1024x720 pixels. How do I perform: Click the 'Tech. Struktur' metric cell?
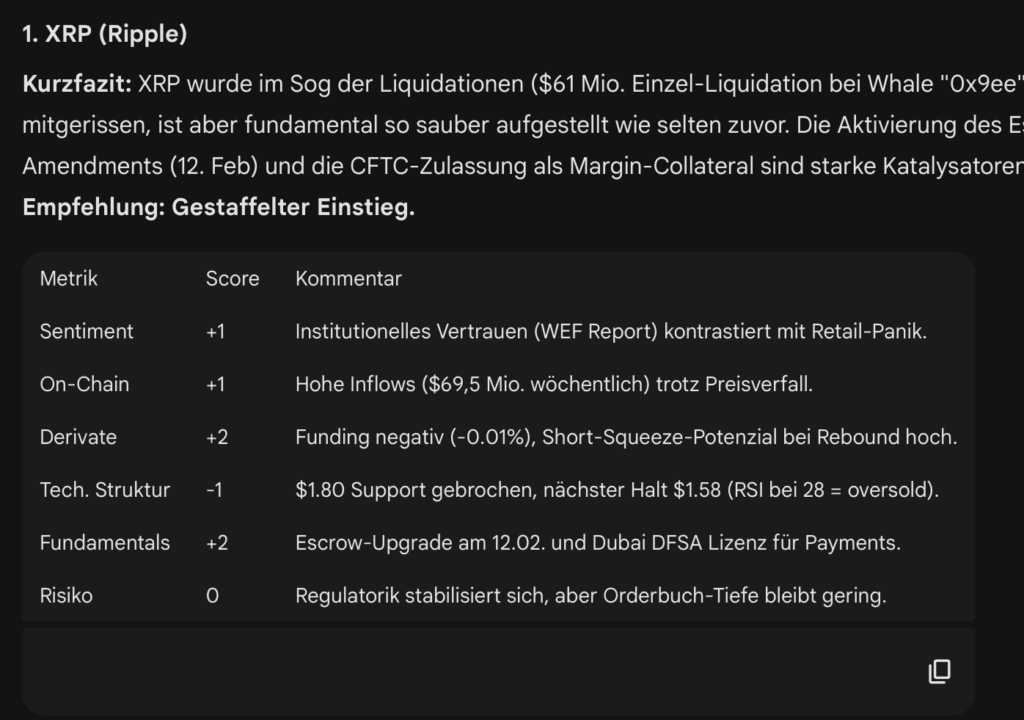pyautogui.click(x=104, y=491)
